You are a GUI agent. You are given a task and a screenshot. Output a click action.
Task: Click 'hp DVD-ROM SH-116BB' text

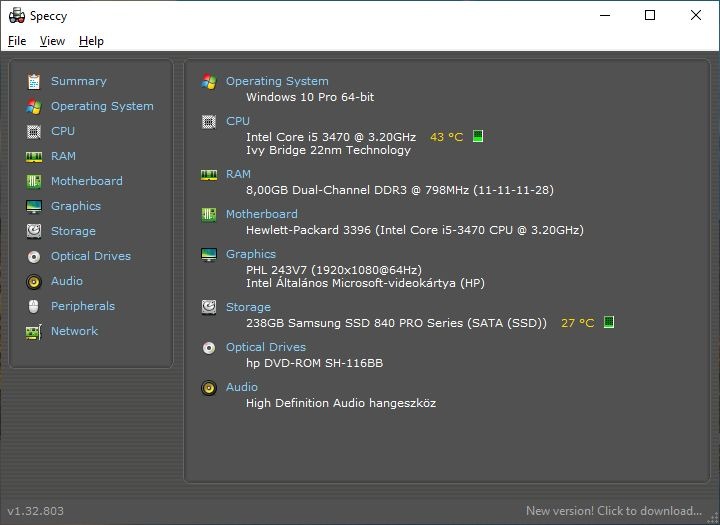point(315,363)
